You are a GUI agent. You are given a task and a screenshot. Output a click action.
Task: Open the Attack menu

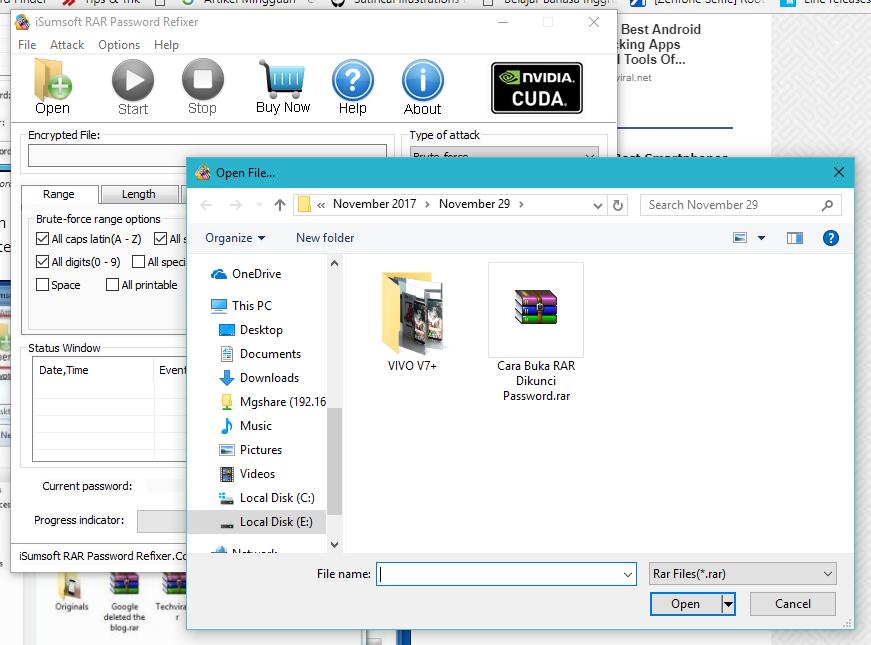pos(67,44)
